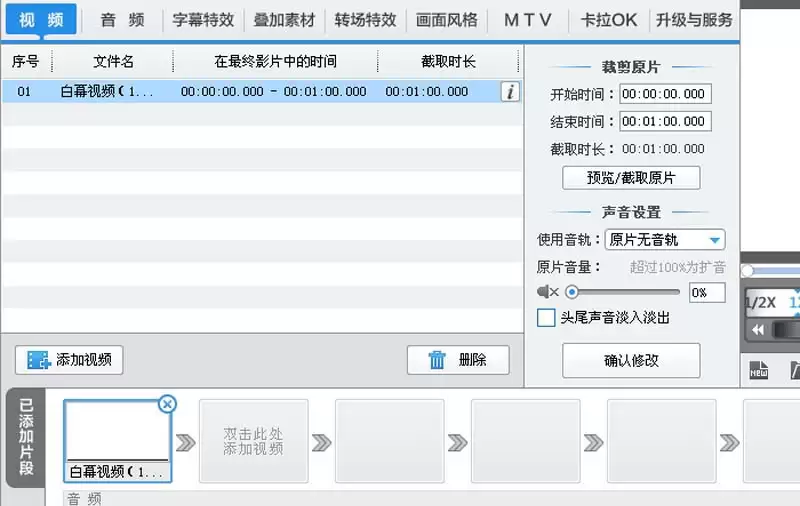Click the 00:01:00.000 duration cell in row 01

[427, 92]
